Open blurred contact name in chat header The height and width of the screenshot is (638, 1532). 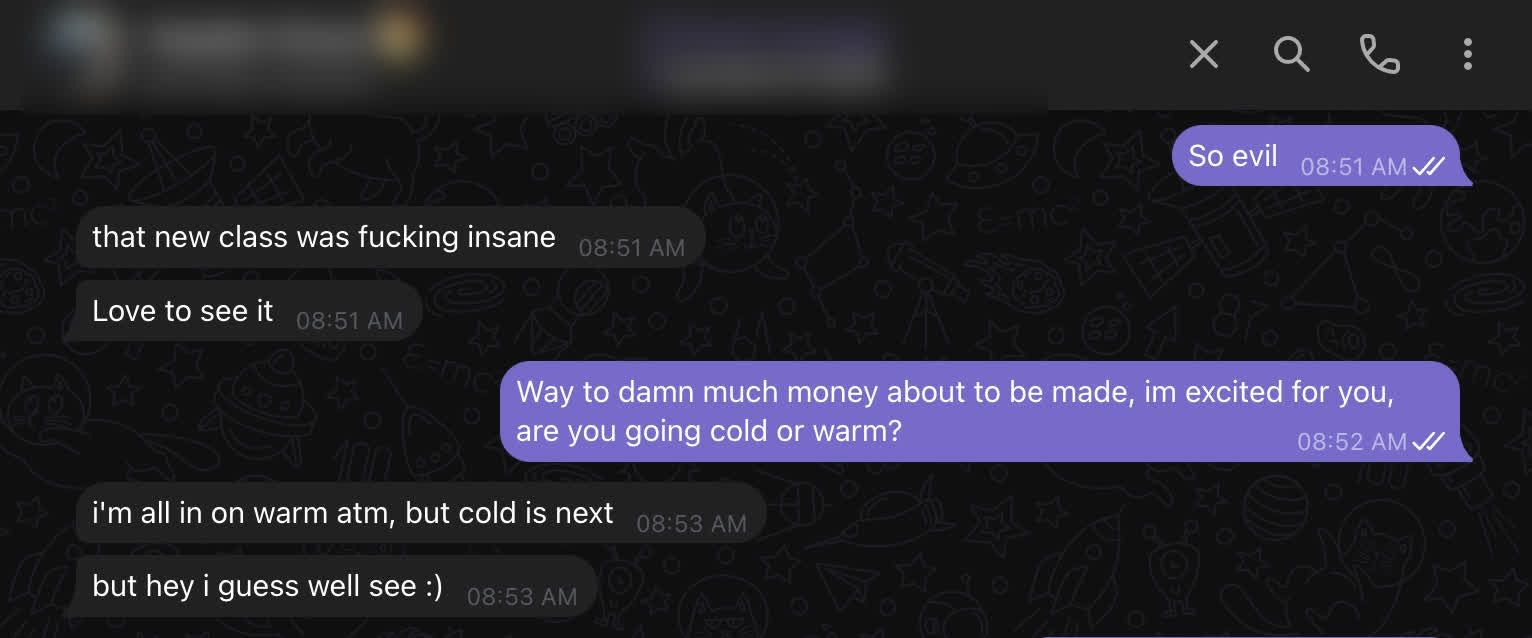pyautogui.click(x=255, y=40)
